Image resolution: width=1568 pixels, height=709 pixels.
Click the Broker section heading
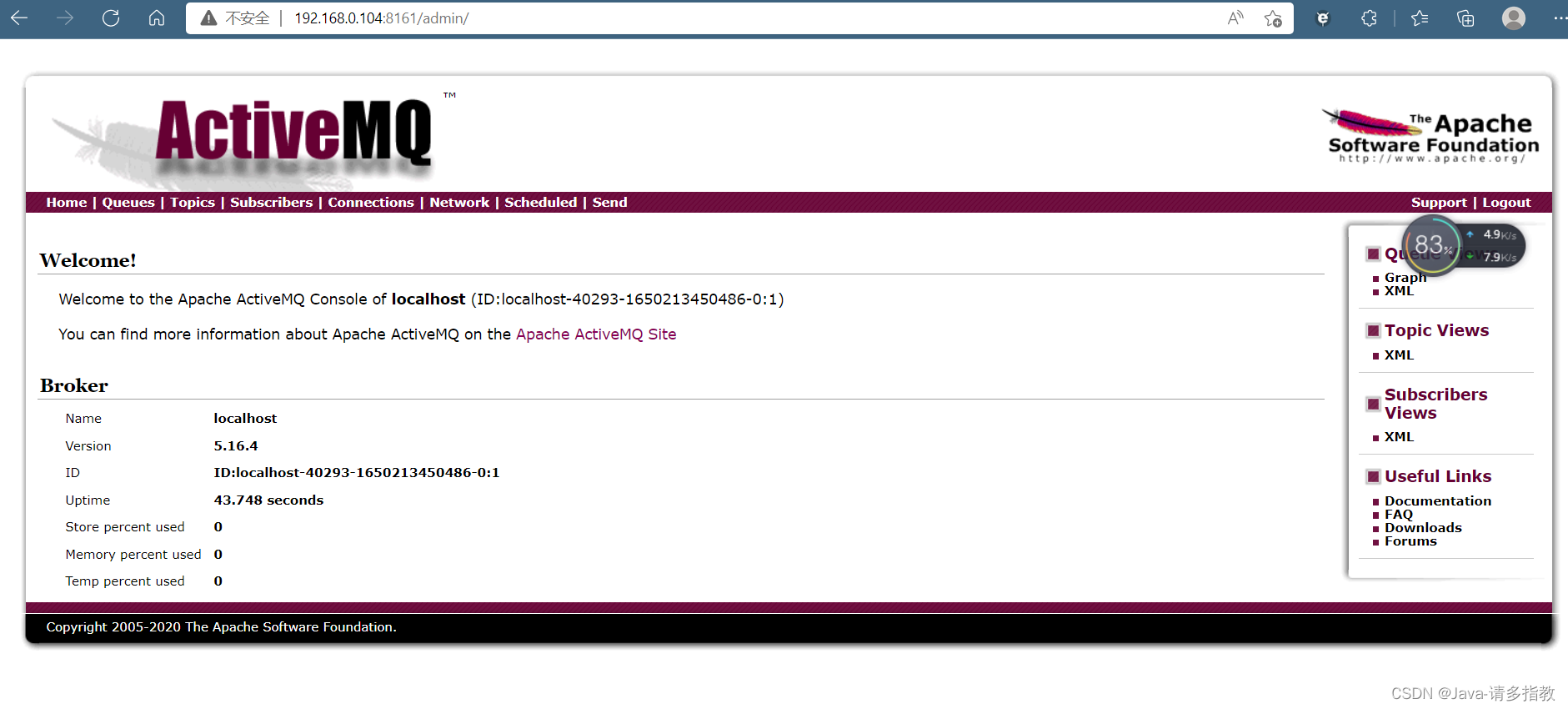coord(74,385)
